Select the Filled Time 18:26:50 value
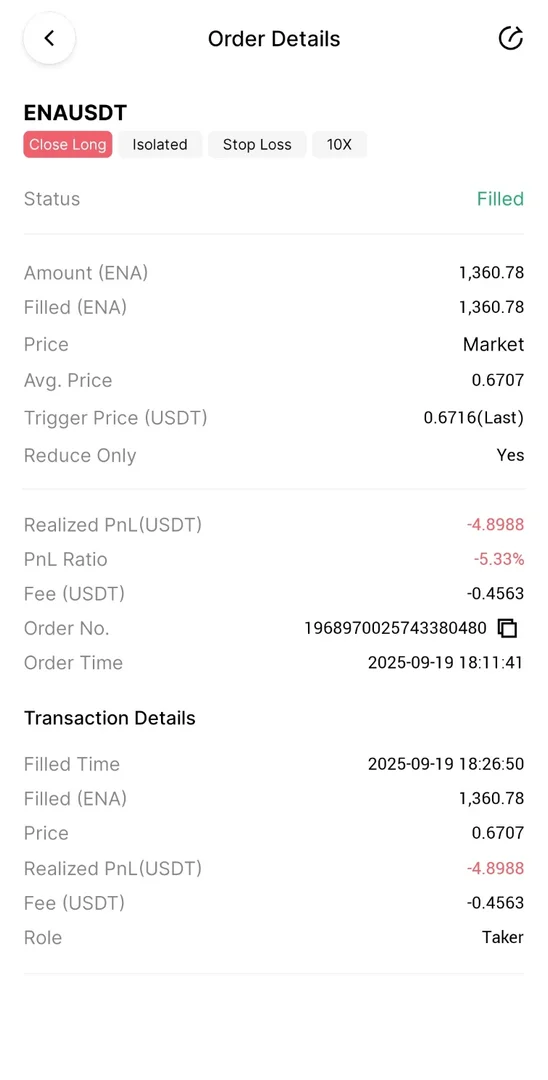The width and height of the screenshot is (548, 1080). (445, 764)
